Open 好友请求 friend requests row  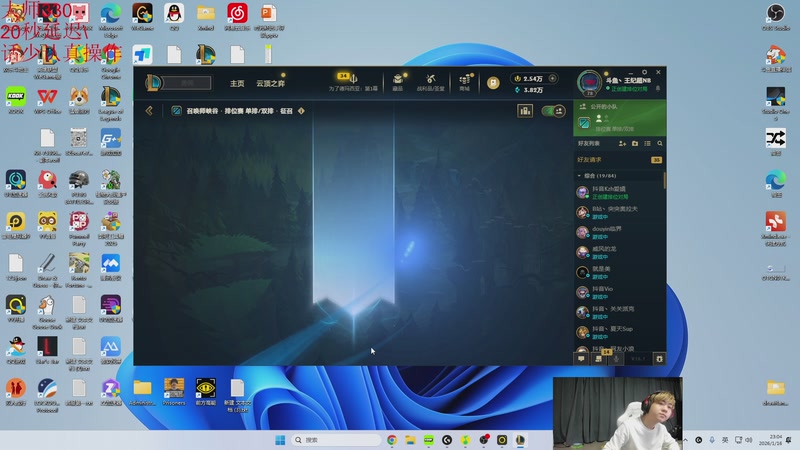point(619,160)
